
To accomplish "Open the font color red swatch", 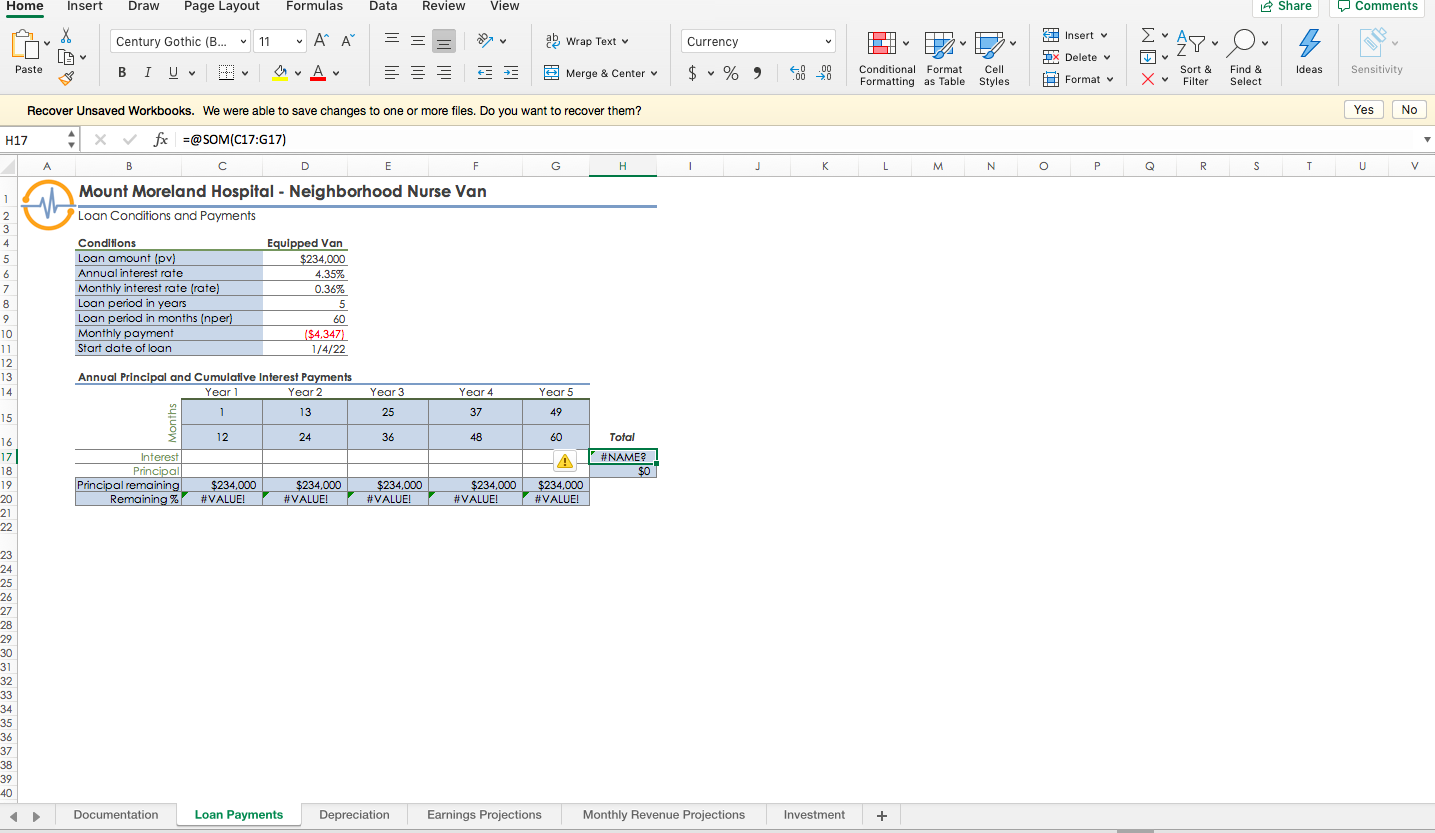I will (x=317, y=72).
